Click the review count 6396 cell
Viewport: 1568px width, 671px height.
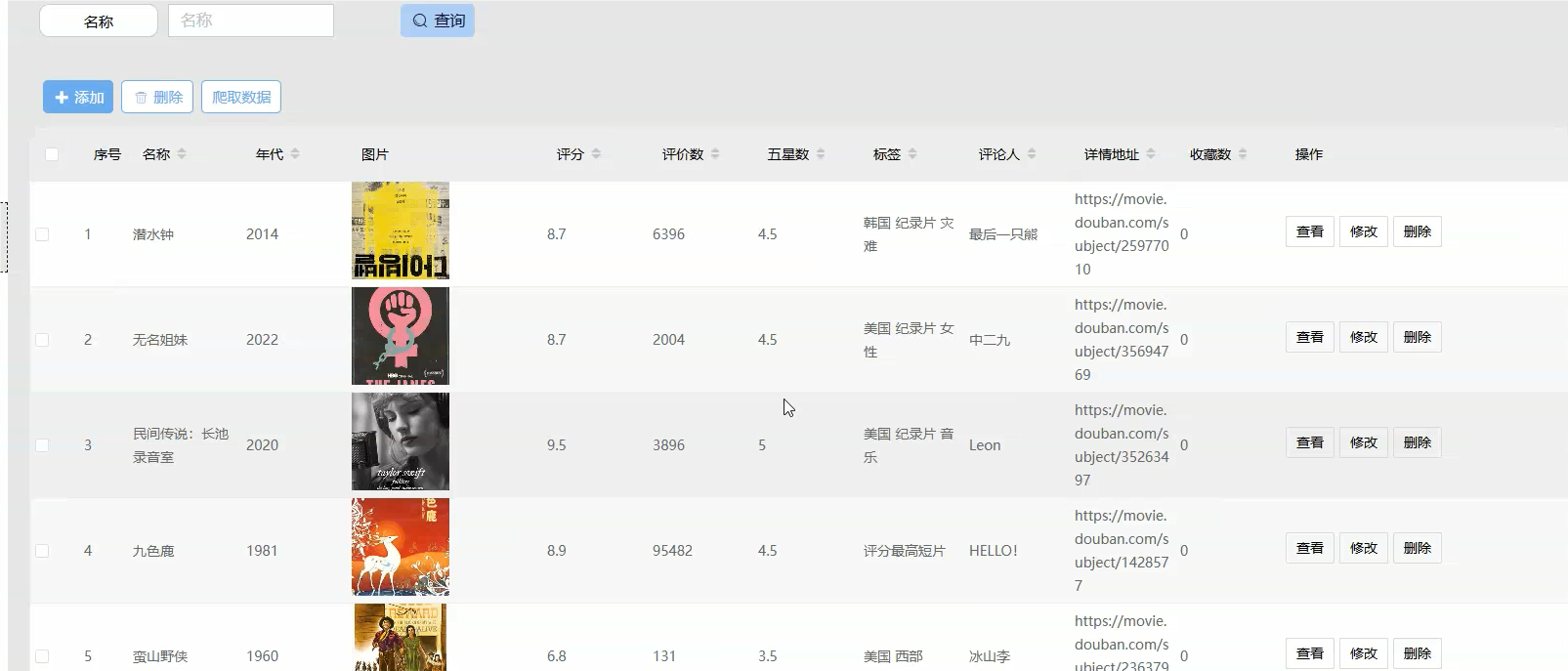coord(668,234)
